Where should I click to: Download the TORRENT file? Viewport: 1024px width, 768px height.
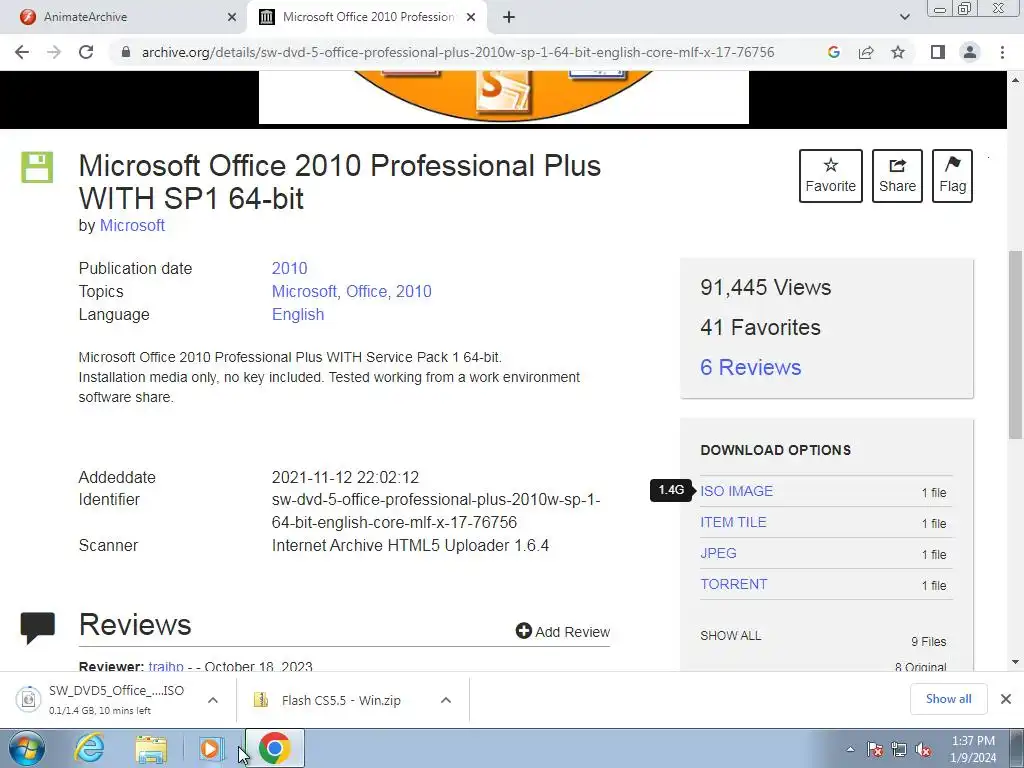point(733,584)
